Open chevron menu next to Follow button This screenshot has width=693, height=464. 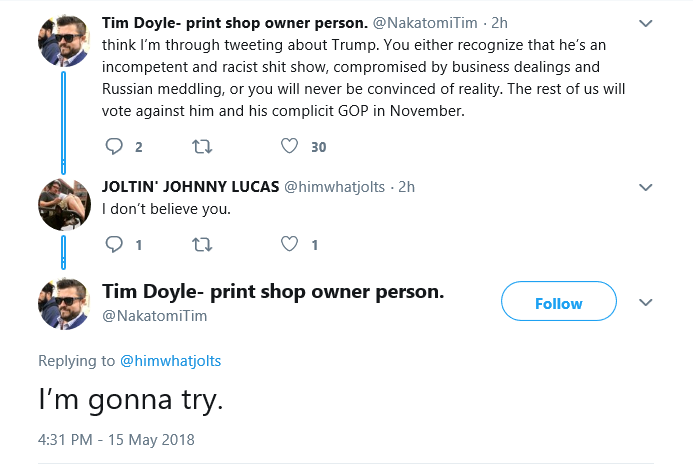click(x=646, y=303)
